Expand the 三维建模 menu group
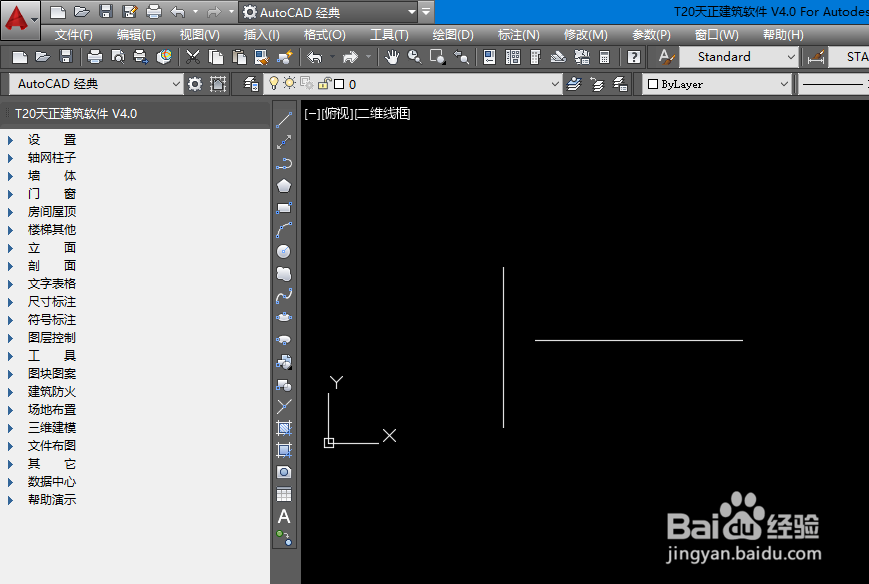869x584 pixels. (x=11, y=428)
